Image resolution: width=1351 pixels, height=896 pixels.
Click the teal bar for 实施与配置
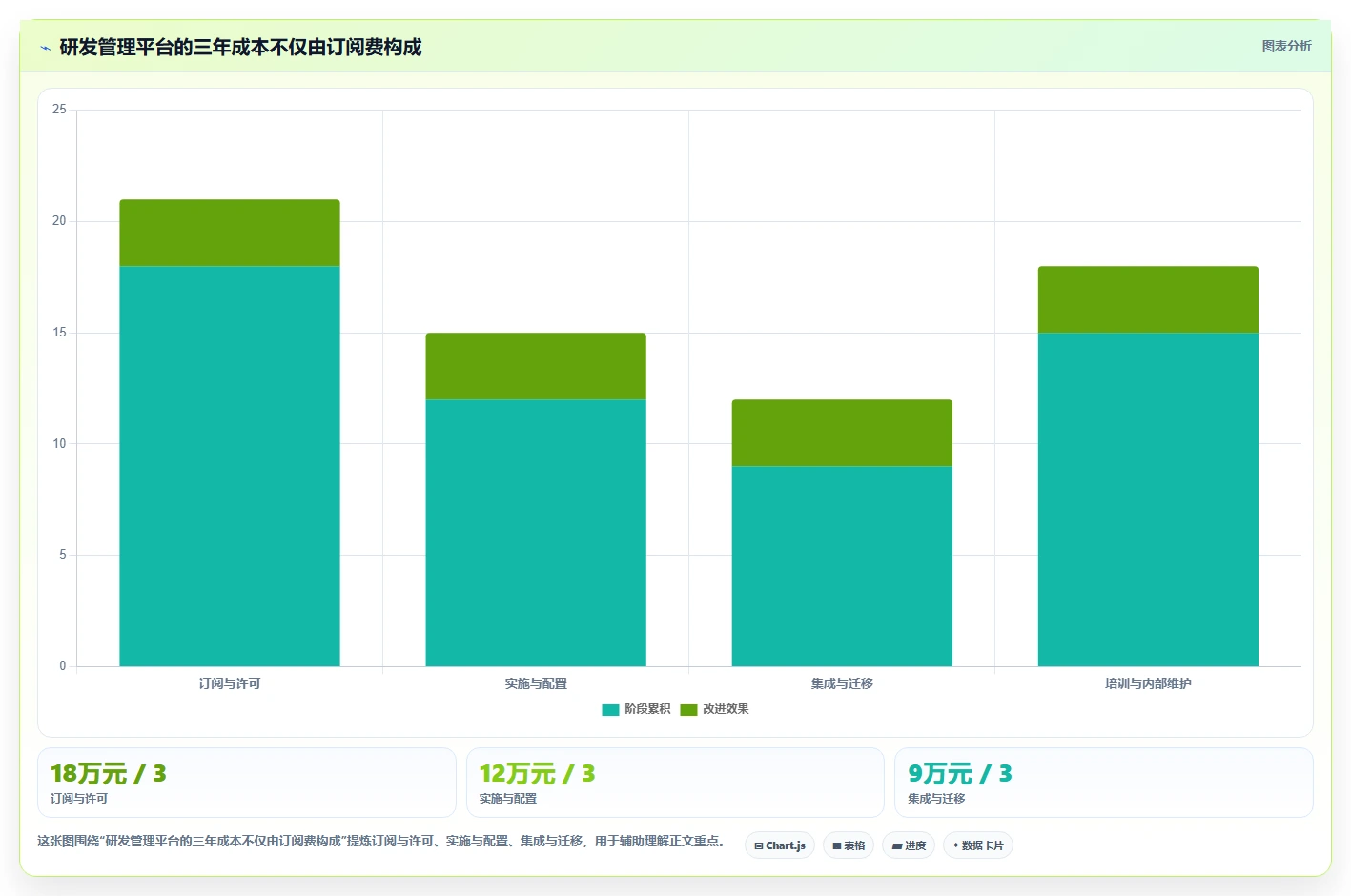536,533
